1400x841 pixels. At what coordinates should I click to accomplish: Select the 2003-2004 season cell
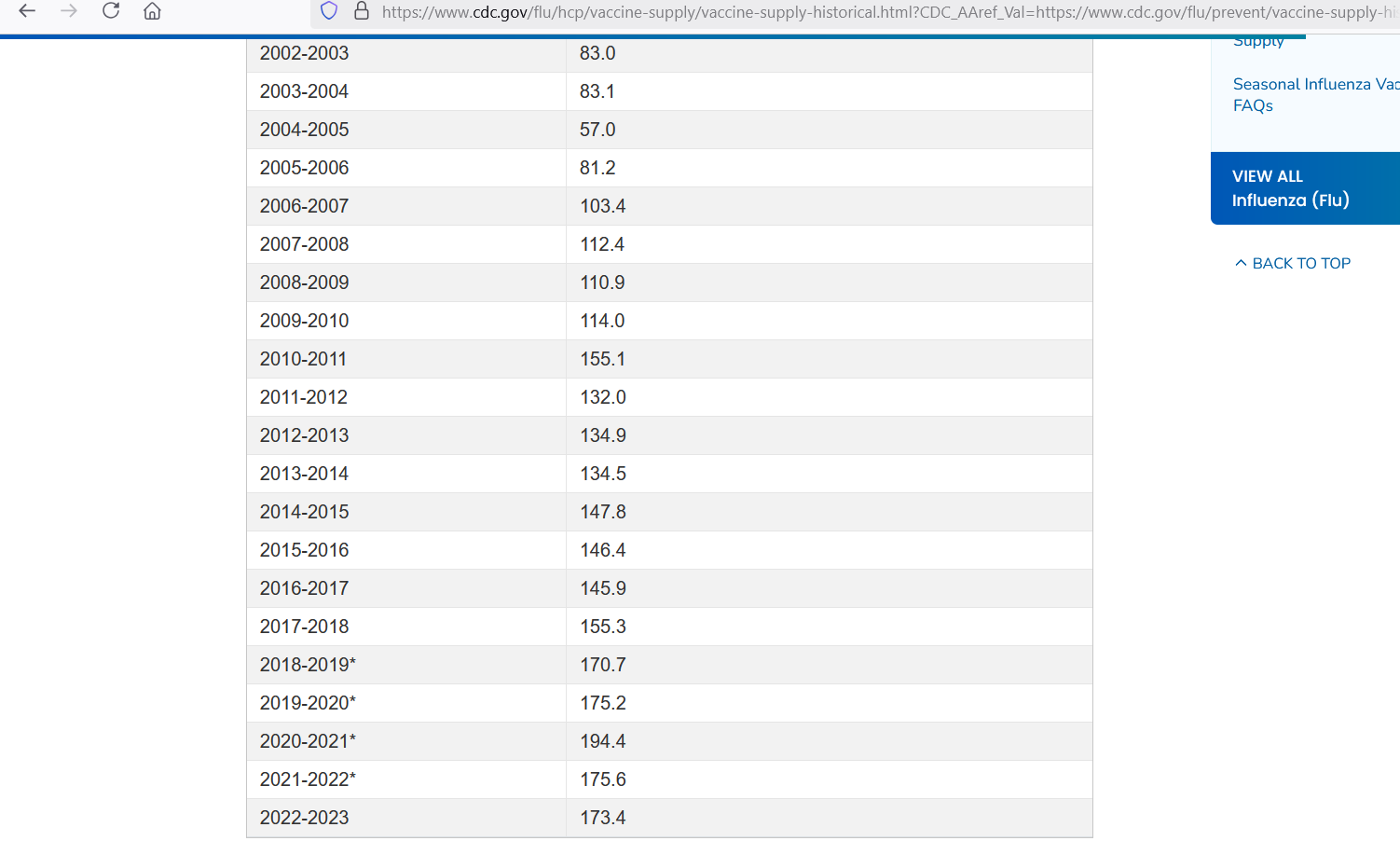coord(406,91)
